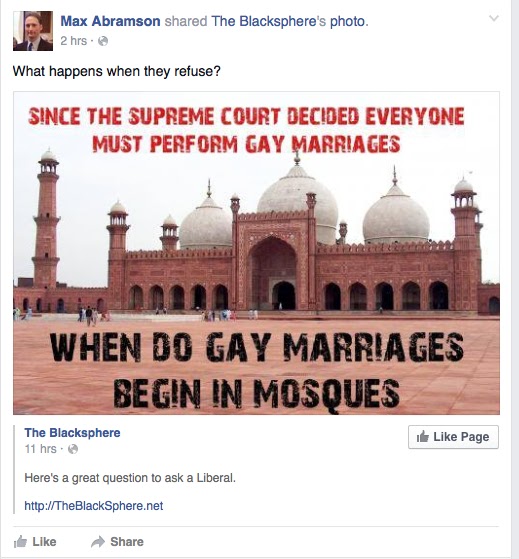Image resolution: width=519 pixels, height=559 pixels.
Task: Click the Like thumbs-up icon at bottom
Action: [x=20, y=542]
